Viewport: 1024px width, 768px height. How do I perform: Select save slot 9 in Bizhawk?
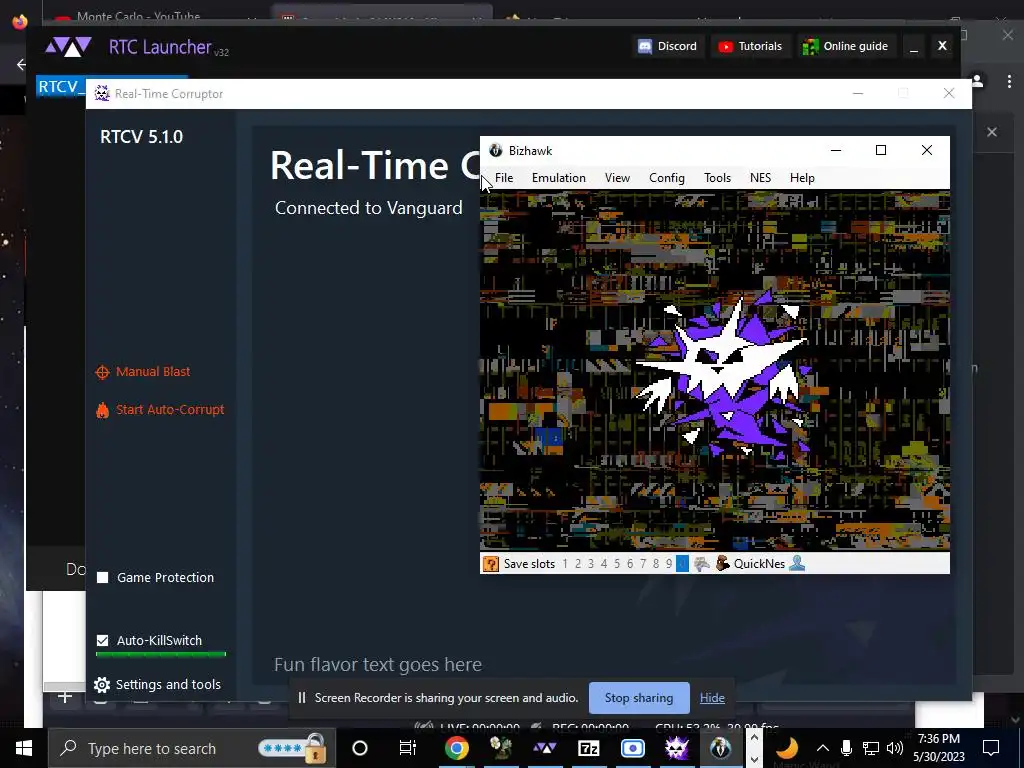(x=669, y=564)
